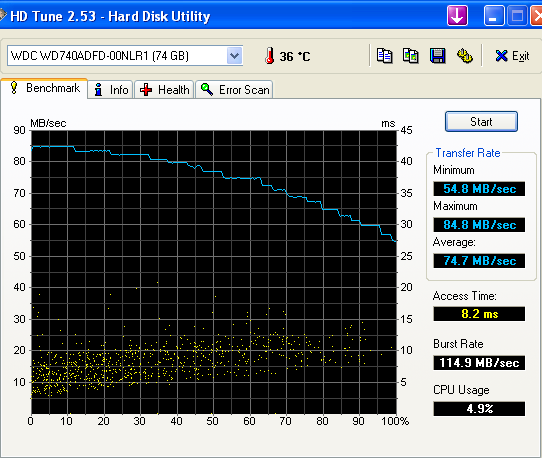The width and height of the screenshot is (542, 458).
Task: Click the Exit button
Action: [512, 56]
